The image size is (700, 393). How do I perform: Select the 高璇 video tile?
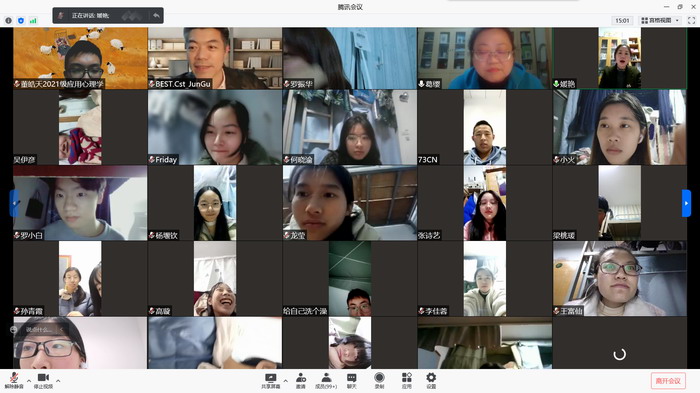pyautogui.click(x=215, y=279)
